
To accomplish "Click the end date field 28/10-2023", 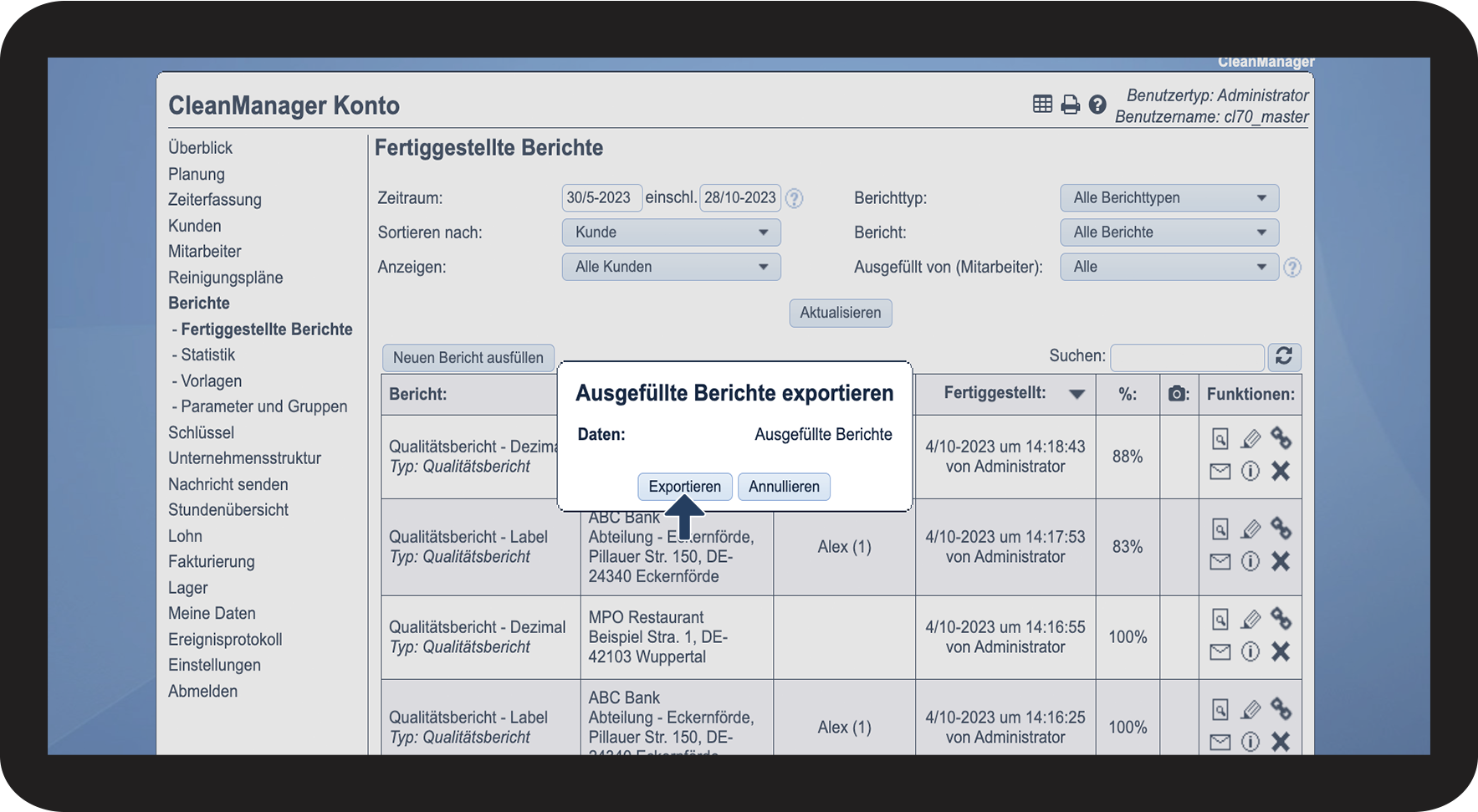I will coord(740,198).
